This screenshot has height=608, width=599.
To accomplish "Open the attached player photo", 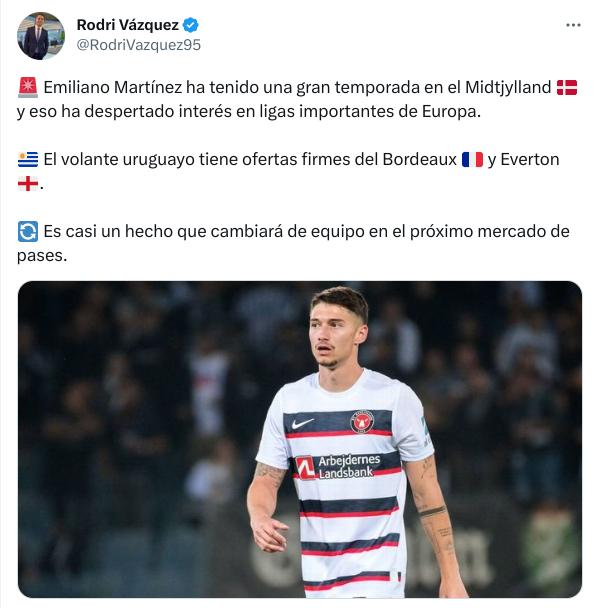I will [300, 439].
